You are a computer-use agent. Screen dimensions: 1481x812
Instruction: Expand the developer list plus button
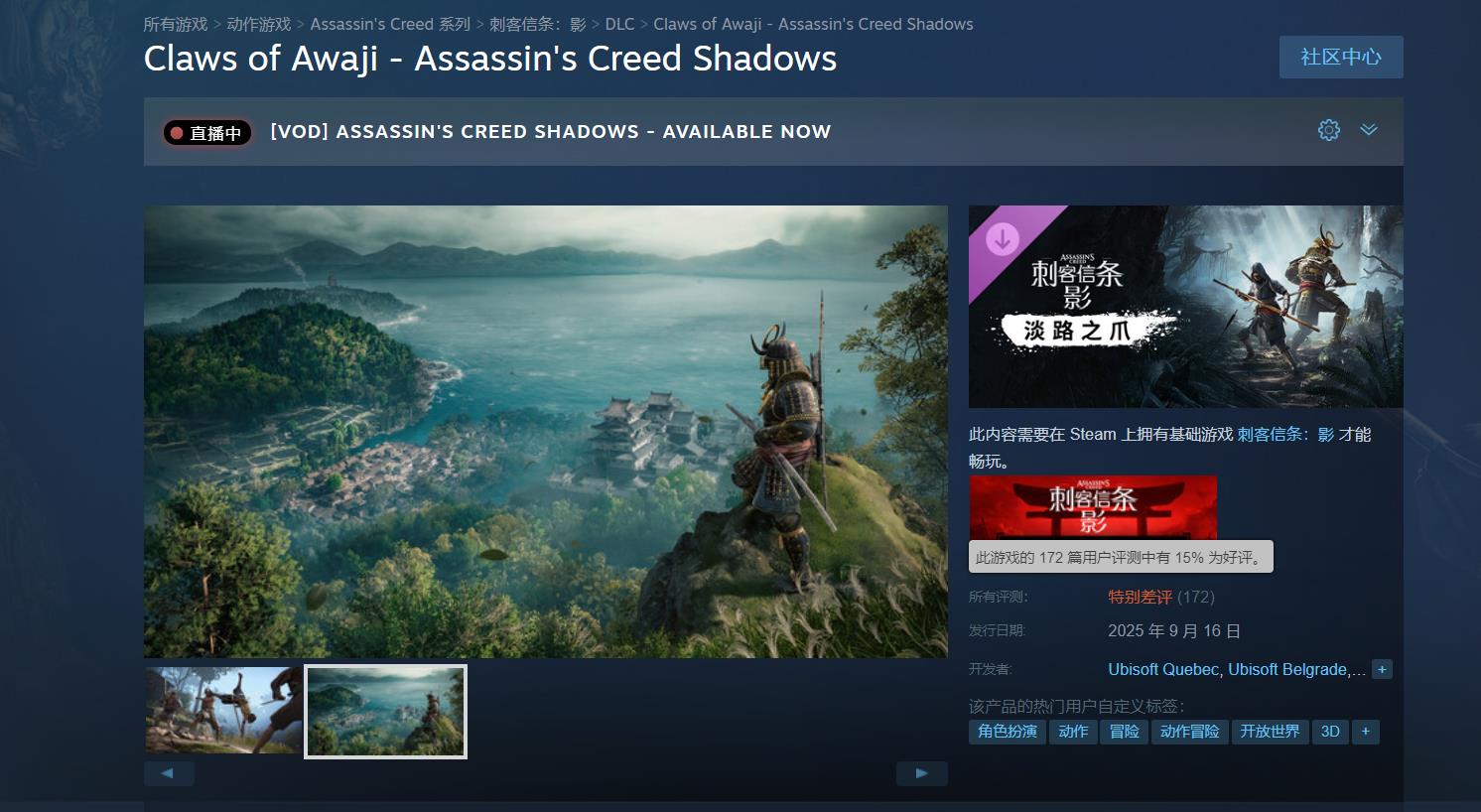coord(1382,669)
